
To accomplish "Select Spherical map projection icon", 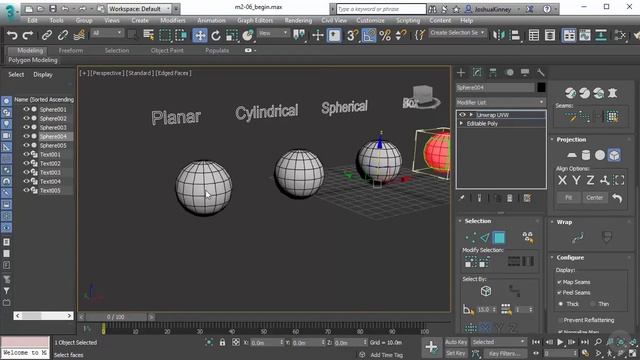I will click(x=600, y=155).
